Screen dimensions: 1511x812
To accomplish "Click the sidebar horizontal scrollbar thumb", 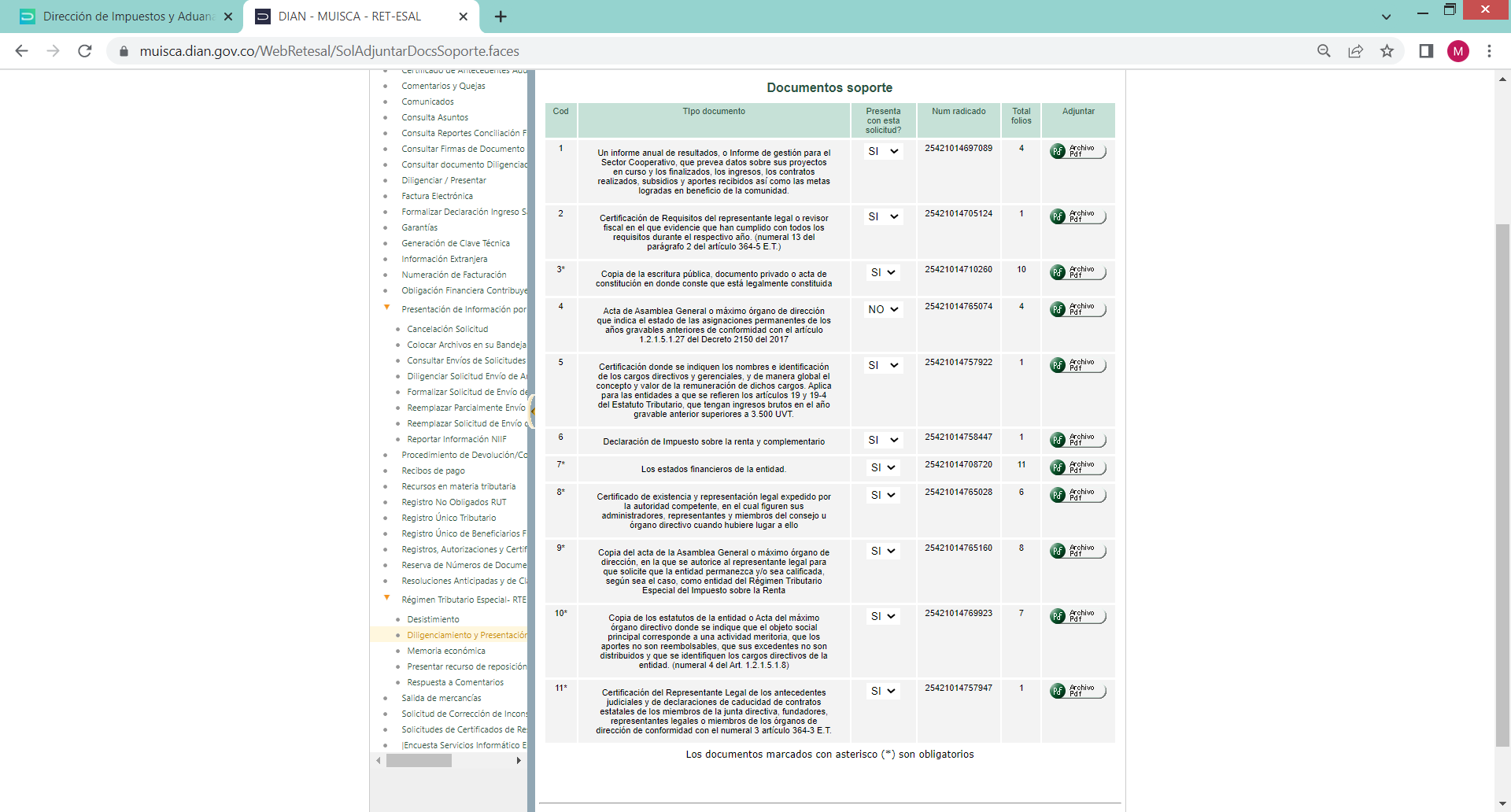I will [419, 761].
